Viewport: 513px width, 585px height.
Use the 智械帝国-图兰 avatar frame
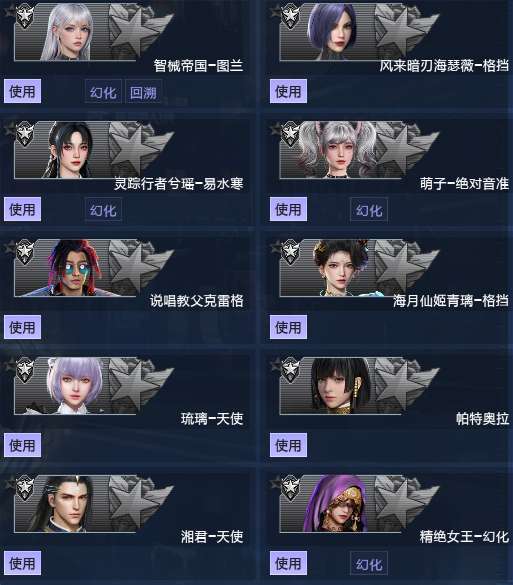22,91
